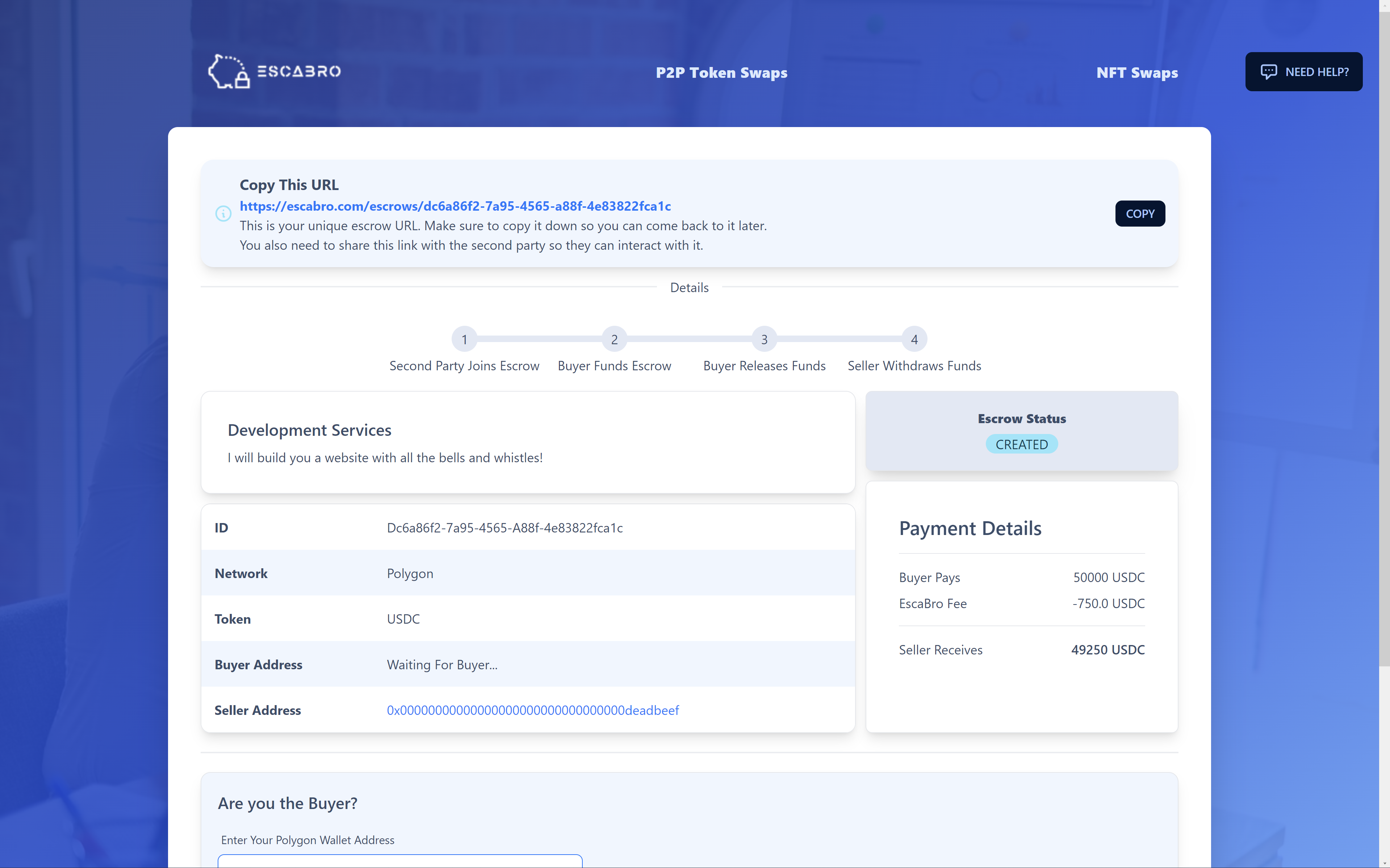Click the escrow ID value Dc6a86f2-7a95-4565-A88f-4e83822fca1c
The width and height of the screenshot is (1390, 868).
pyautogui.click(x=504, y=528)
